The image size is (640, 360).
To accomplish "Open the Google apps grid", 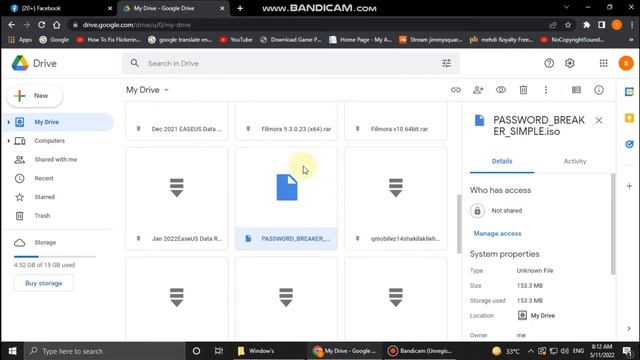I will click(x=603, y=63).
